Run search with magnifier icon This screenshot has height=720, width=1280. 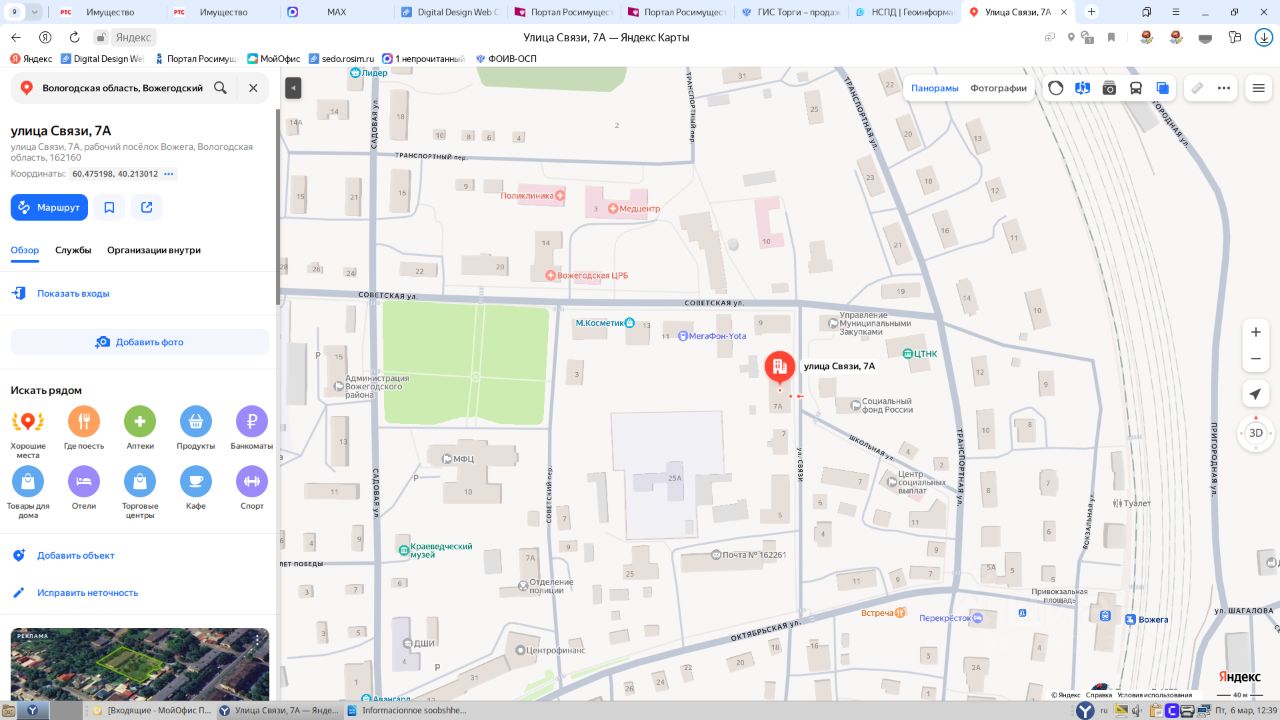coord(221,88)
